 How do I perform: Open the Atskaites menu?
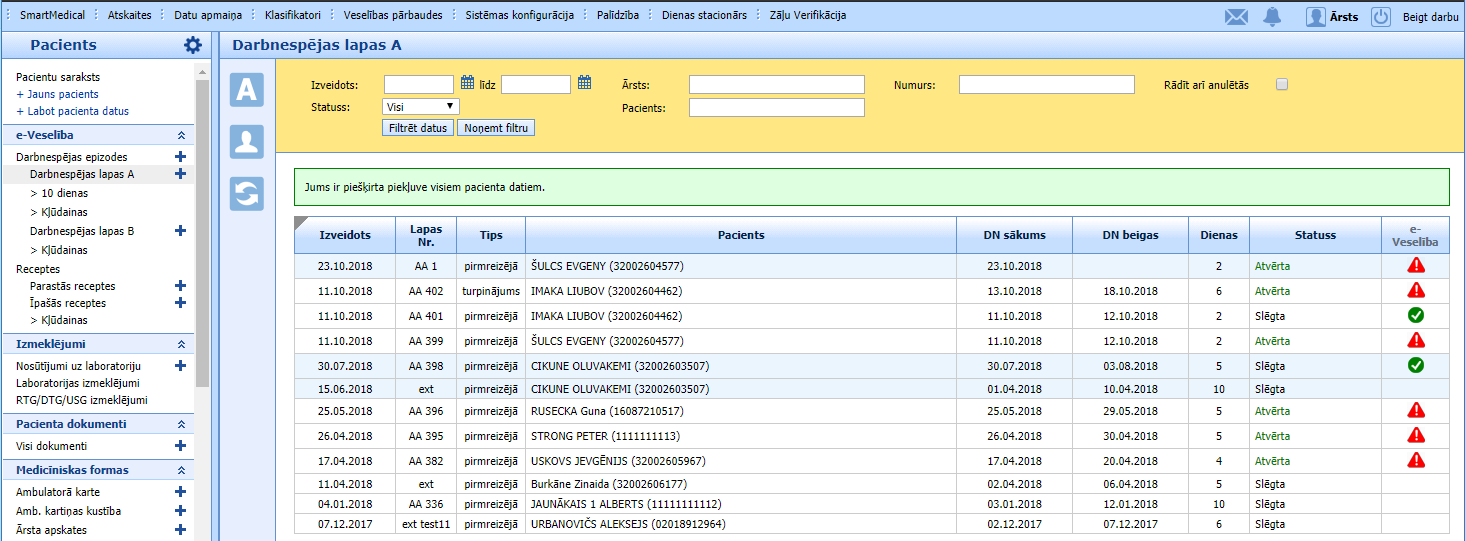pos(129,16)
